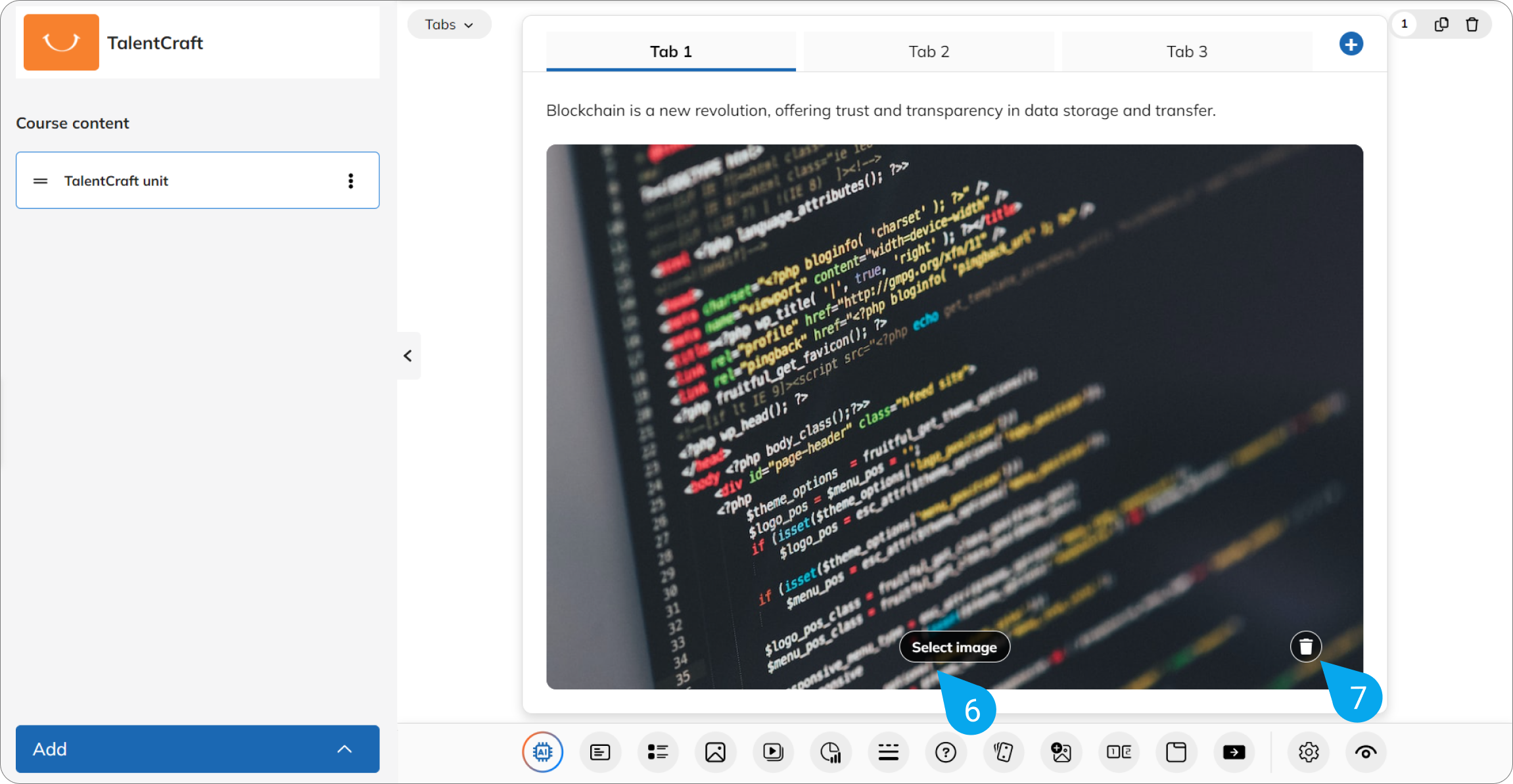Open the AI assistant tool
The width and height of the screenshot is (1513, 784).
(542, 752)
